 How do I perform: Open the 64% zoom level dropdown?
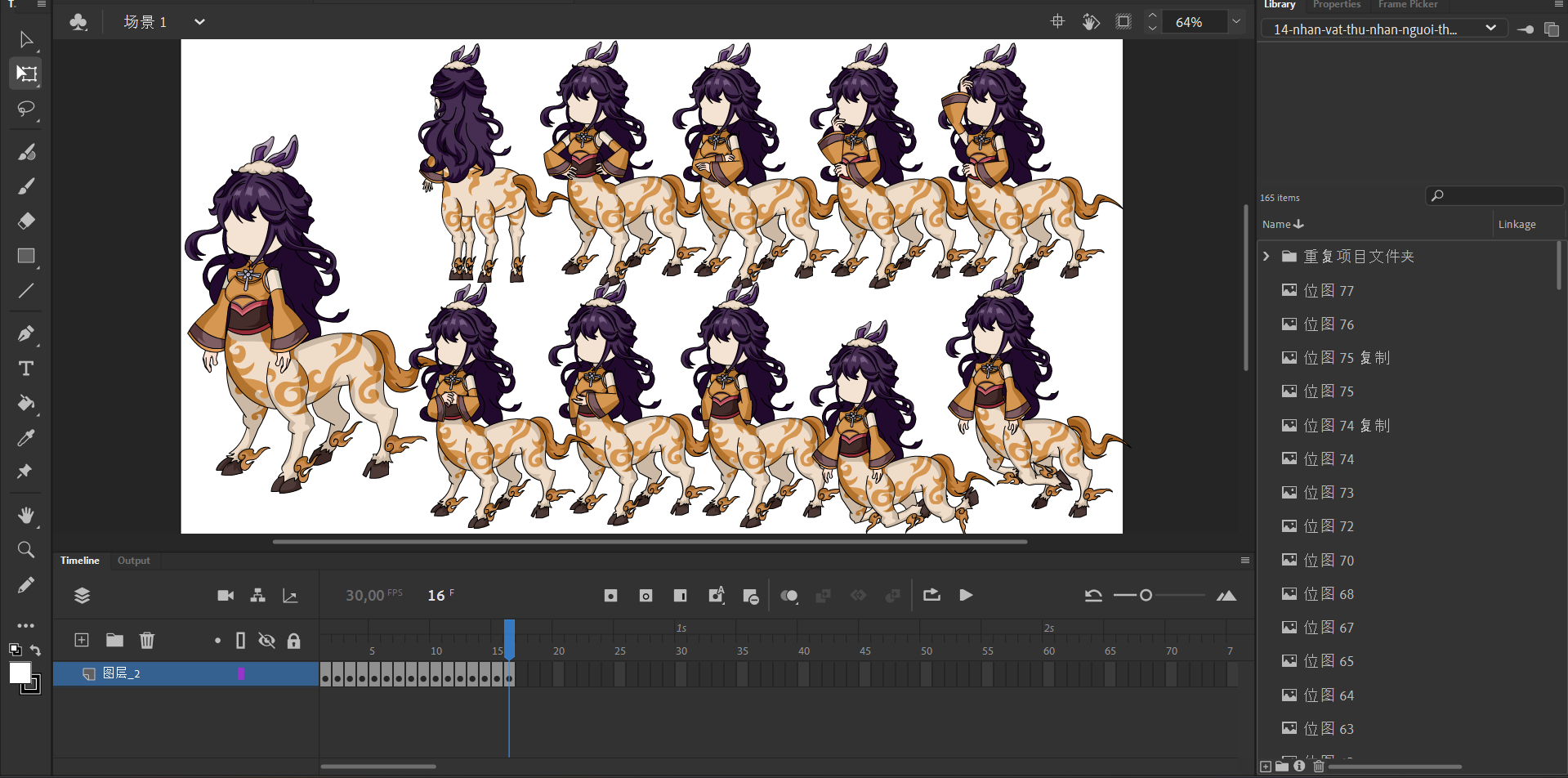1236,22
